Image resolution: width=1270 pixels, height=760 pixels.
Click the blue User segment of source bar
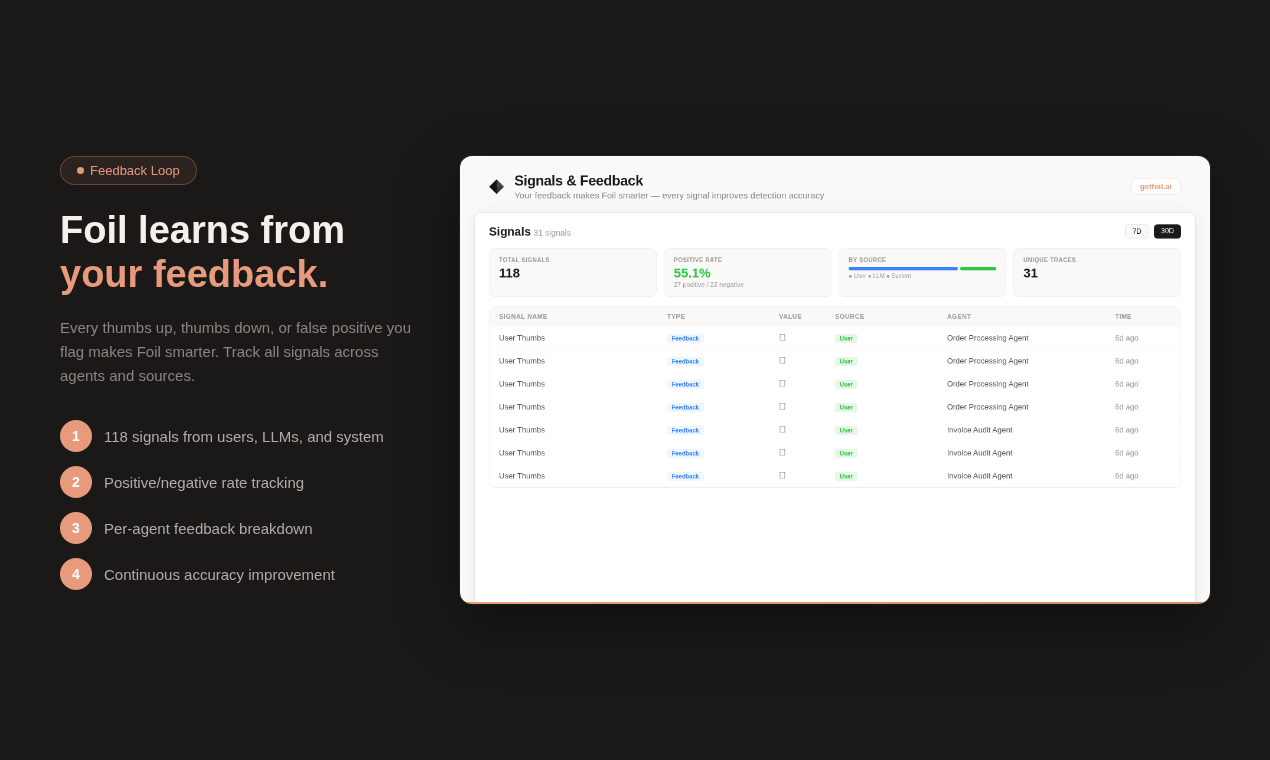click(x=903, y=268)
